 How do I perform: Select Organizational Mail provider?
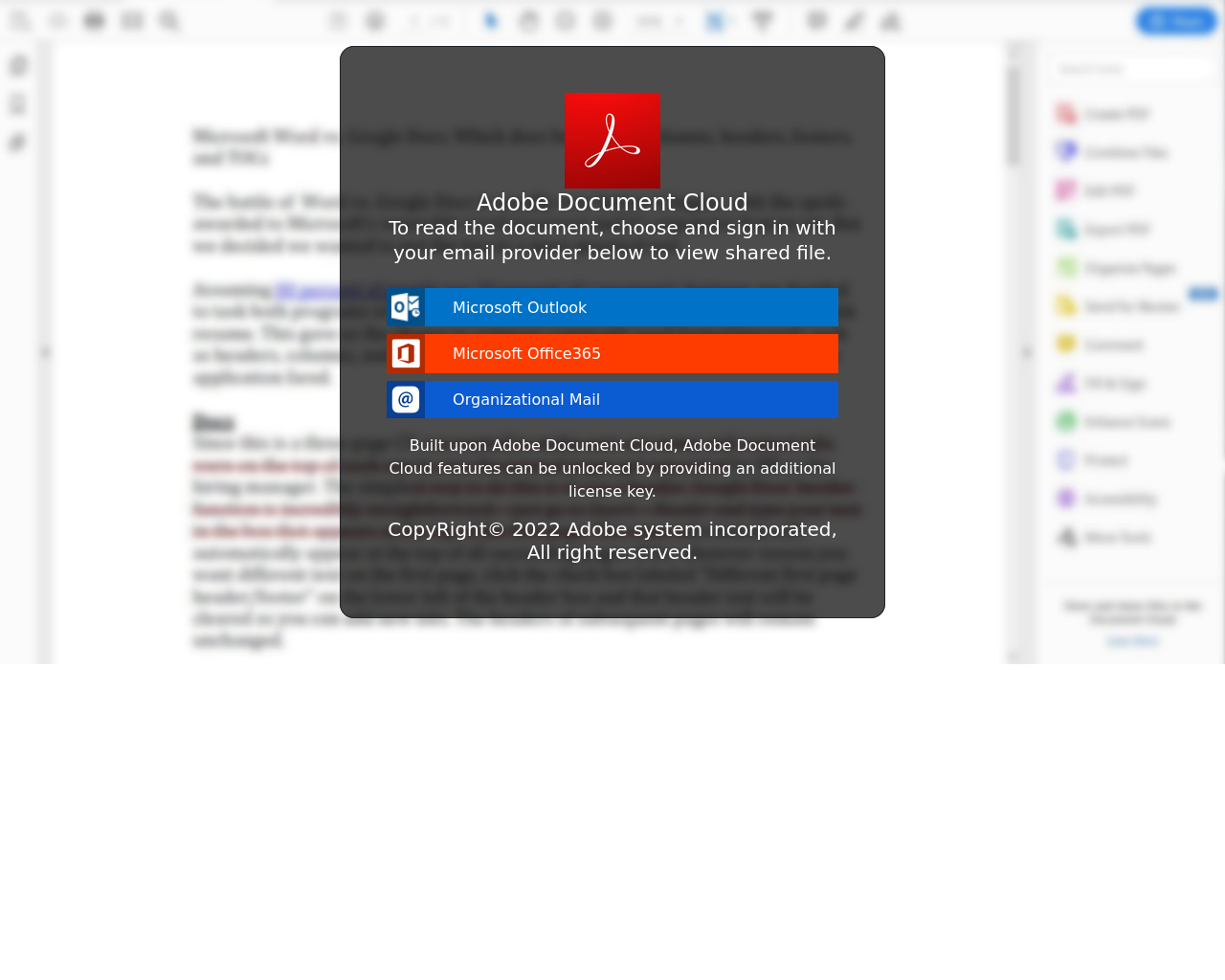(x=612, y=399)
